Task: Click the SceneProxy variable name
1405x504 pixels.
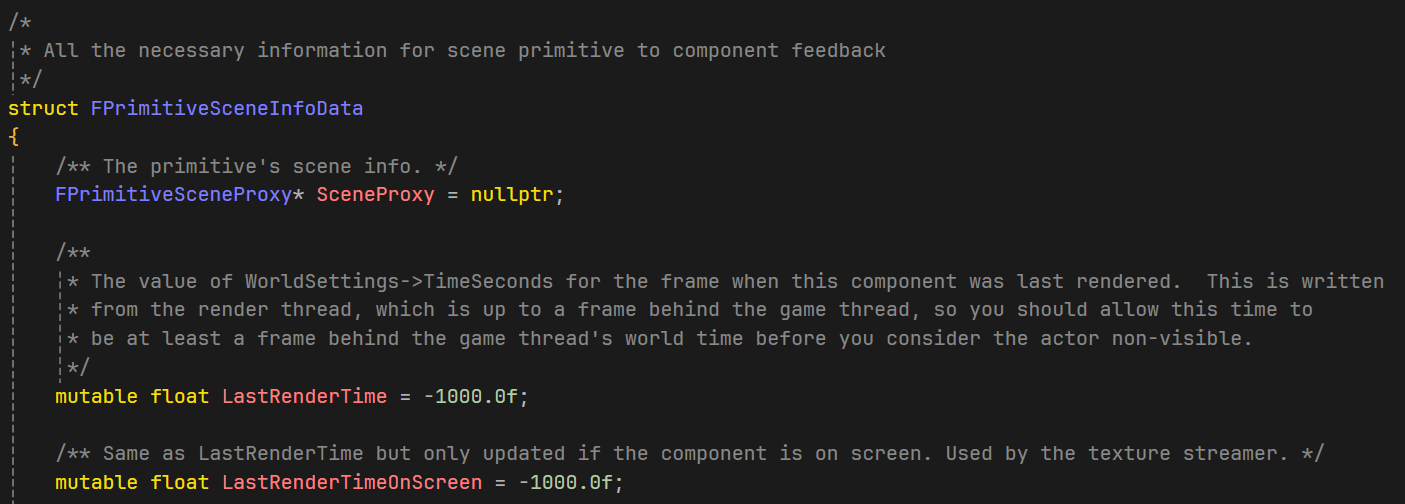Action: (x=375, y=194)
